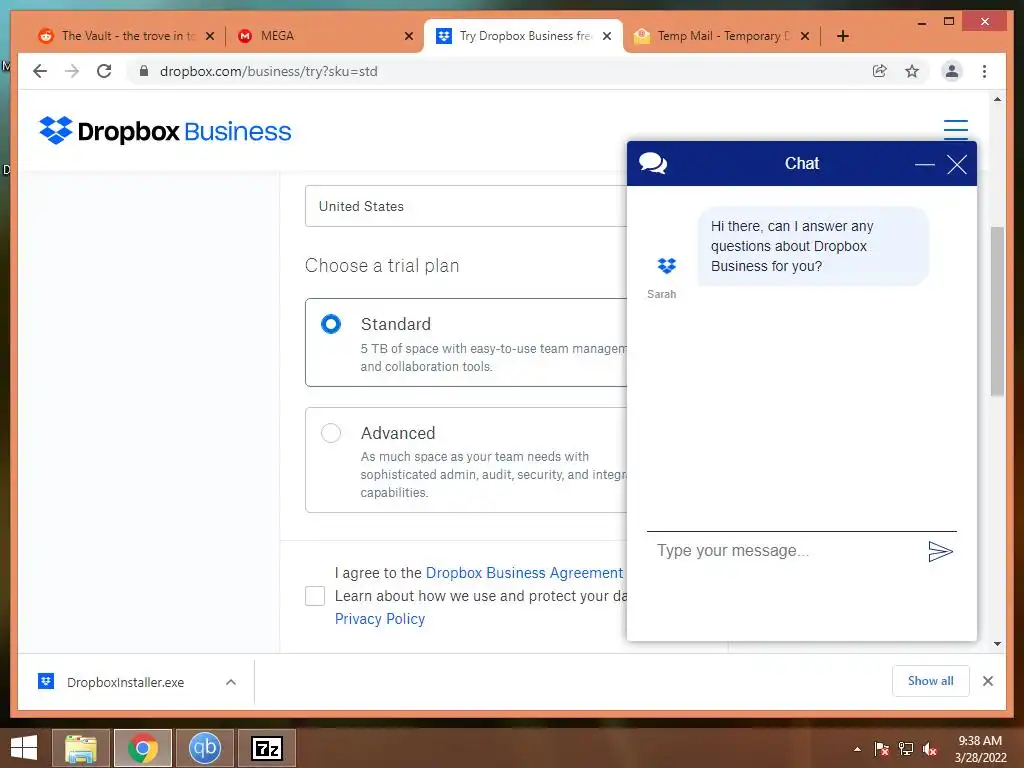Close the Try Dropbox Business tab
This screenshot has width=1024, height=768.
[x=607, y=36]
